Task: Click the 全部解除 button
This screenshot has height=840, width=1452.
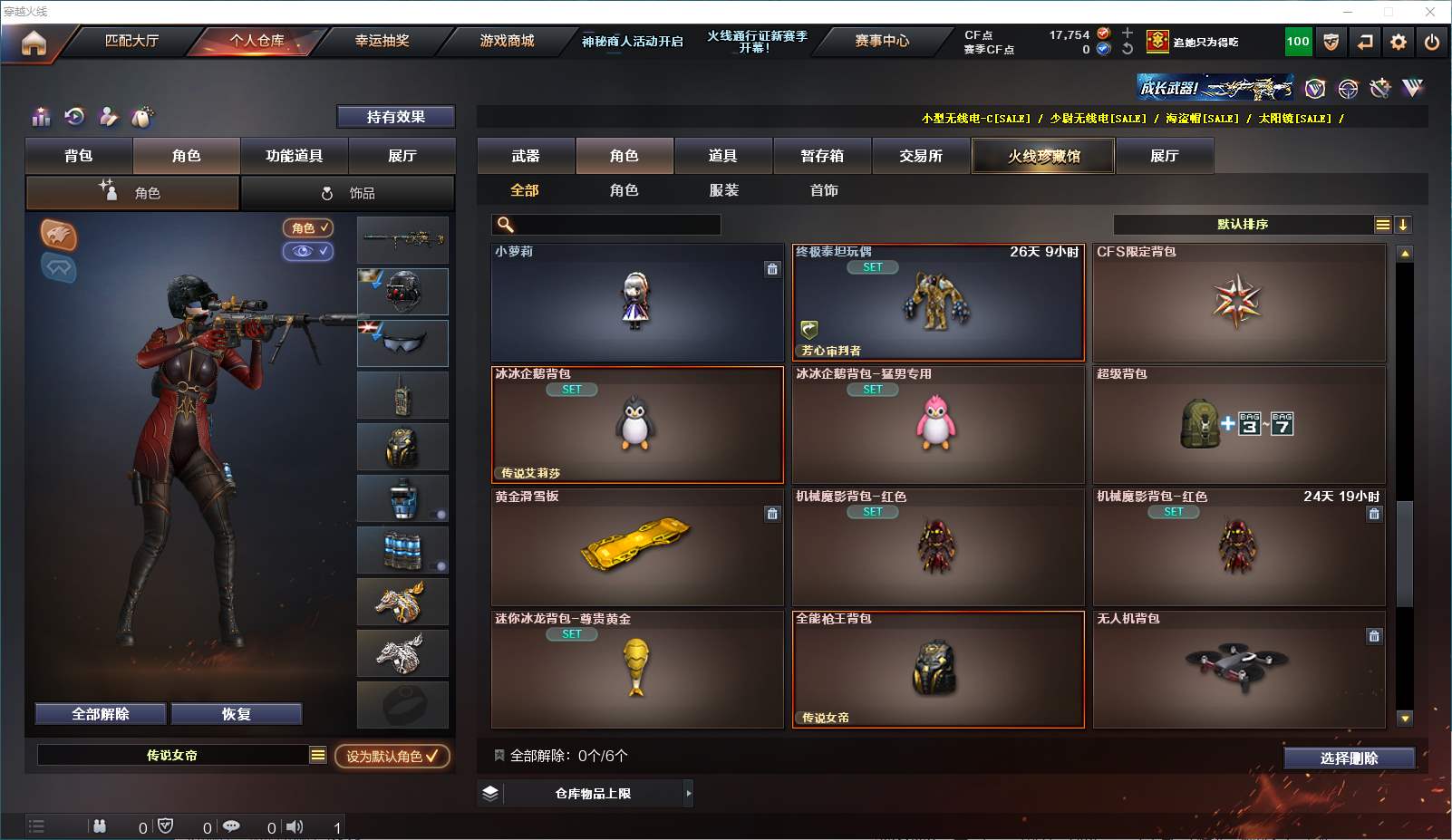Action: [x=101, y=714]
